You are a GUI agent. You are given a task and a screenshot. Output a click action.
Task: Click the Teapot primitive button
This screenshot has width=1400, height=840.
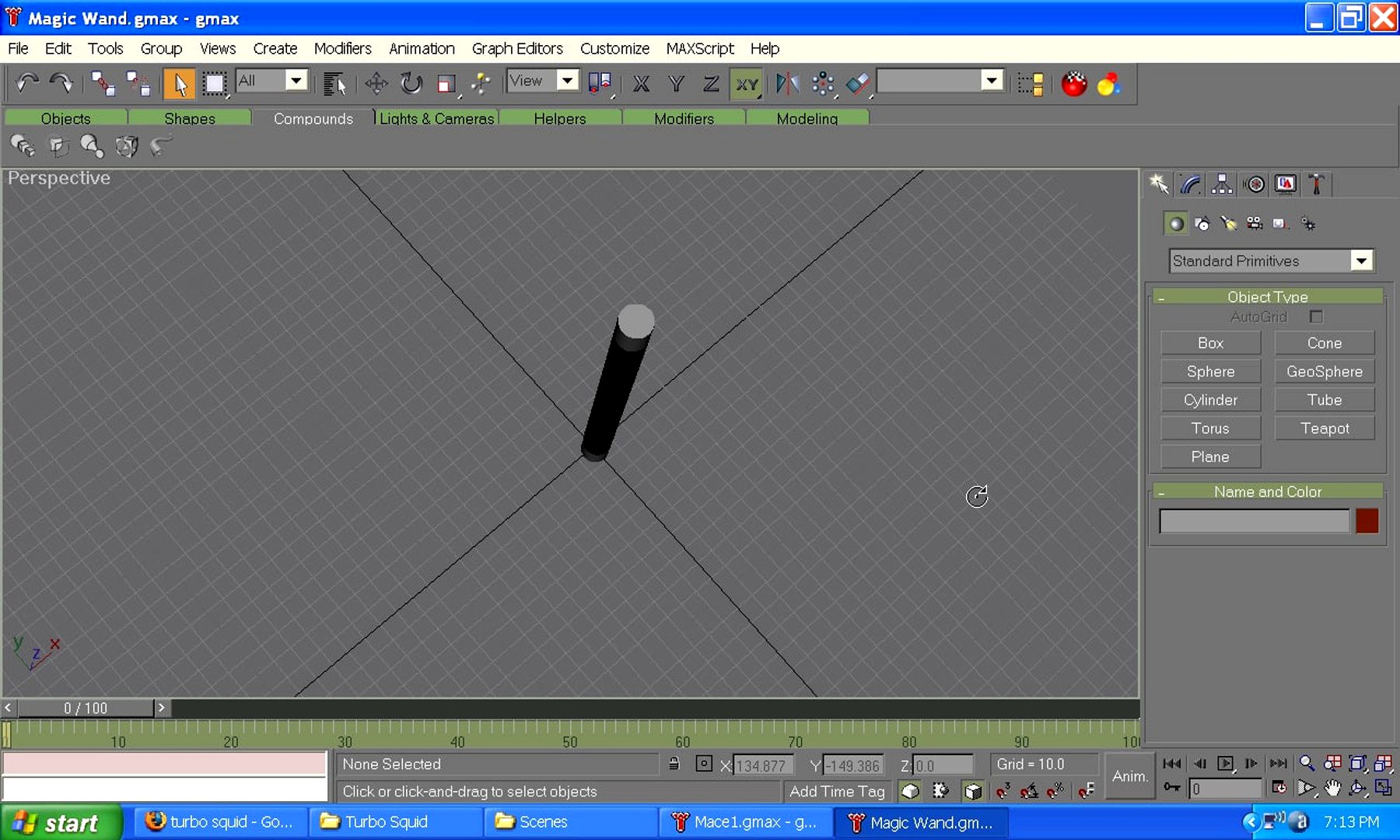coord(1324,429)
